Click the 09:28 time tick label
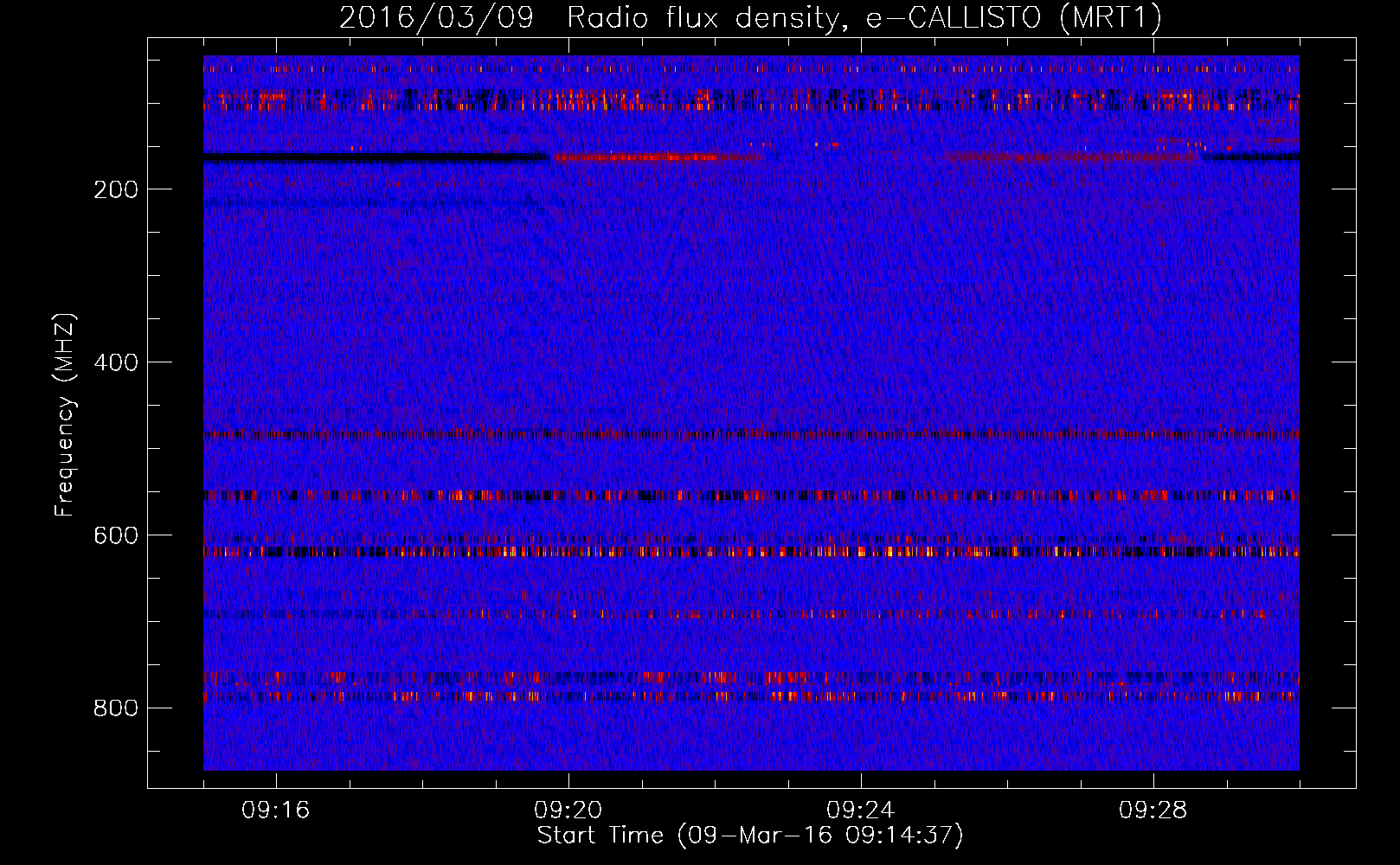 coord(1153,811)
